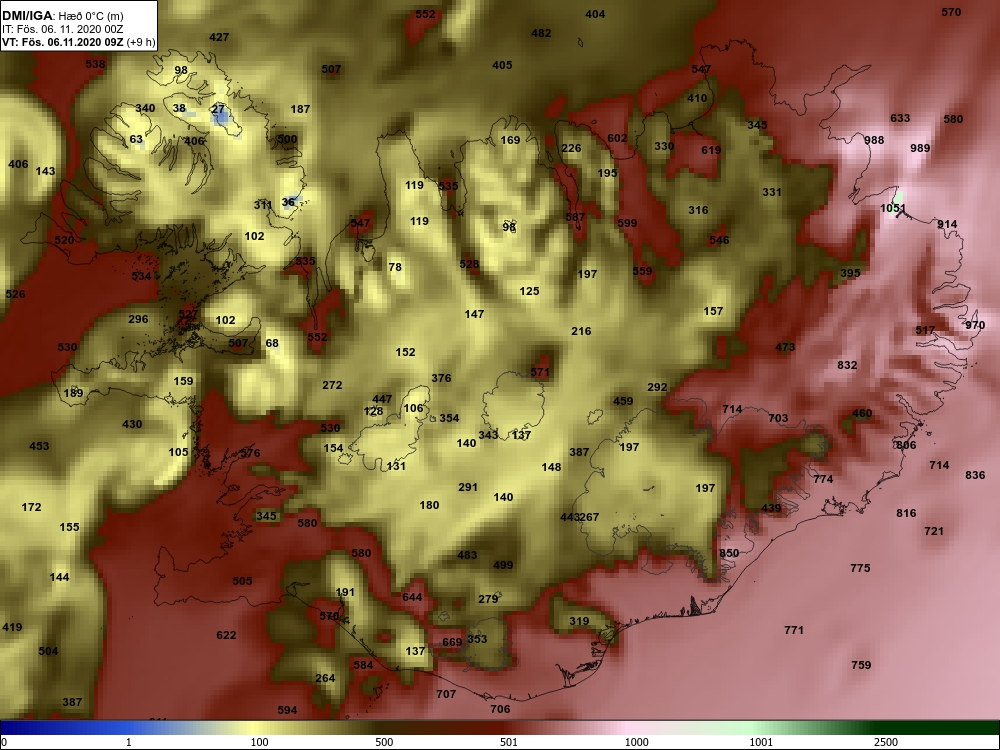Click the map value '296'

(x=138, y=319)
